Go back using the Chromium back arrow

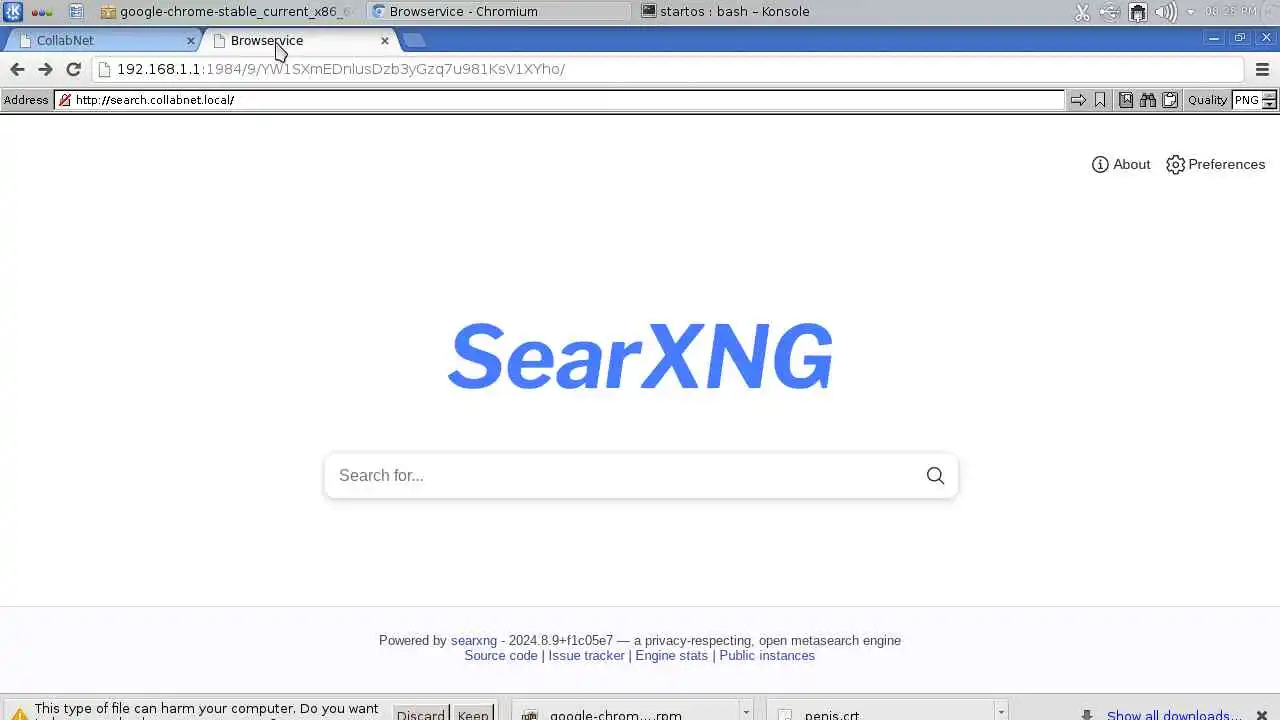point(17,69)
